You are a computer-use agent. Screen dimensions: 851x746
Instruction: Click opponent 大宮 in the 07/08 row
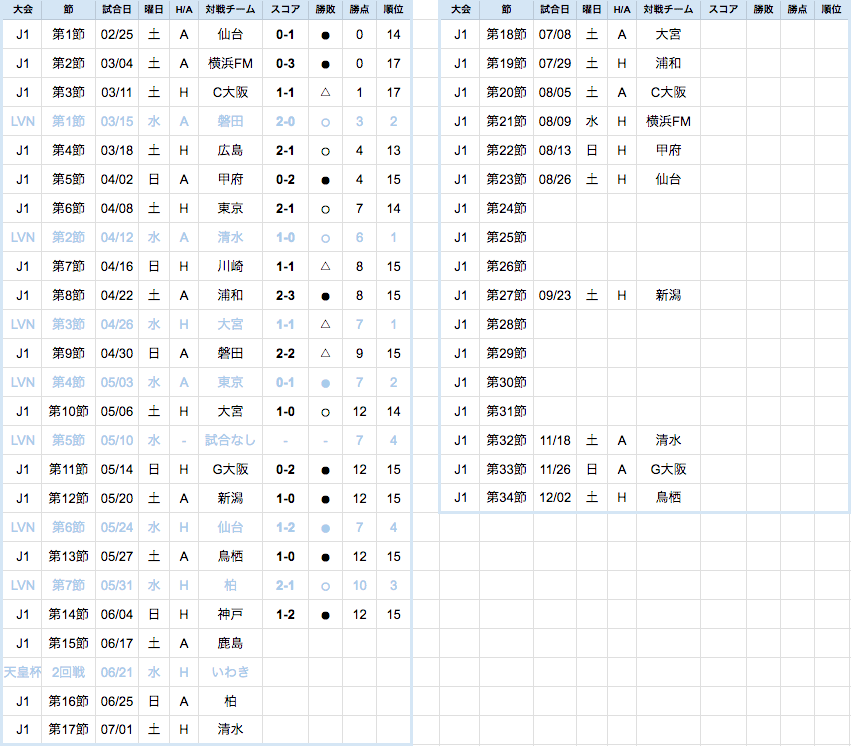tap(668, 35)
